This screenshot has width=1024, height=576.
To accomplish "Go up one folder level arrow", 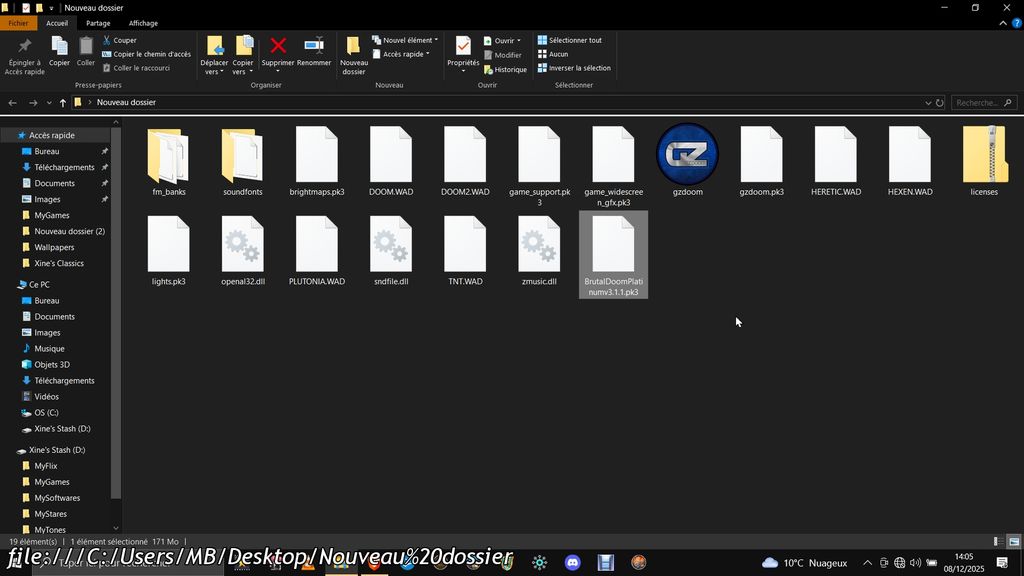I will [62, 103].
